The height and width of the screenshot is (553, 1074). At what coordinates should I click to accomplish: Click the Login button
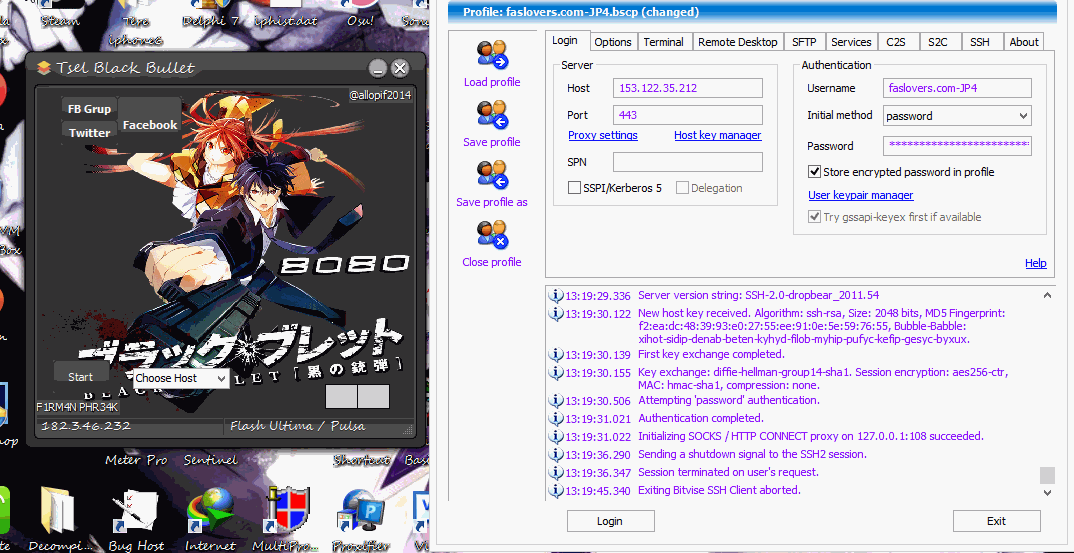610,521
